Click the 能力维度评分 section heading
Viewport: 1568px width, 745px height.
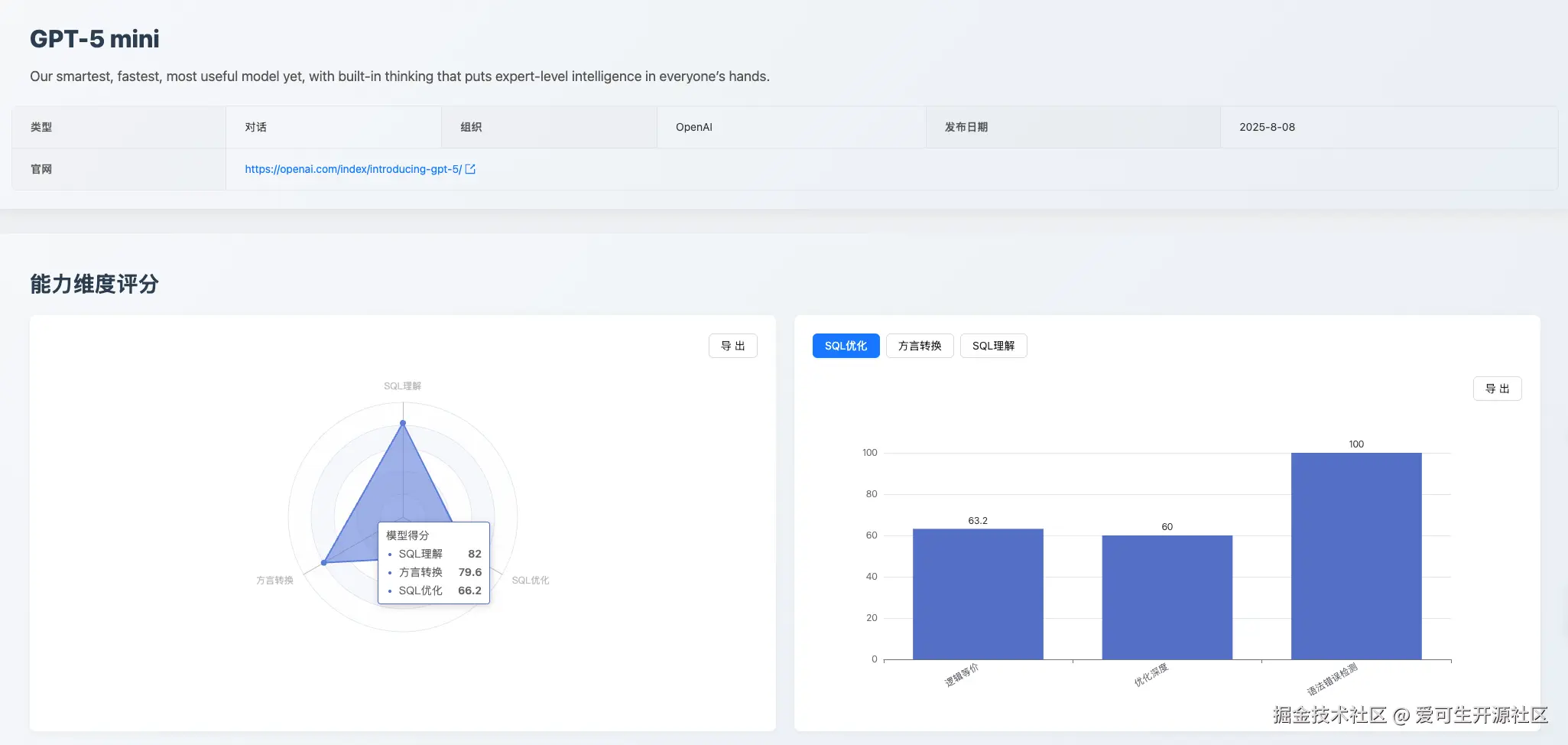point(93,284)
